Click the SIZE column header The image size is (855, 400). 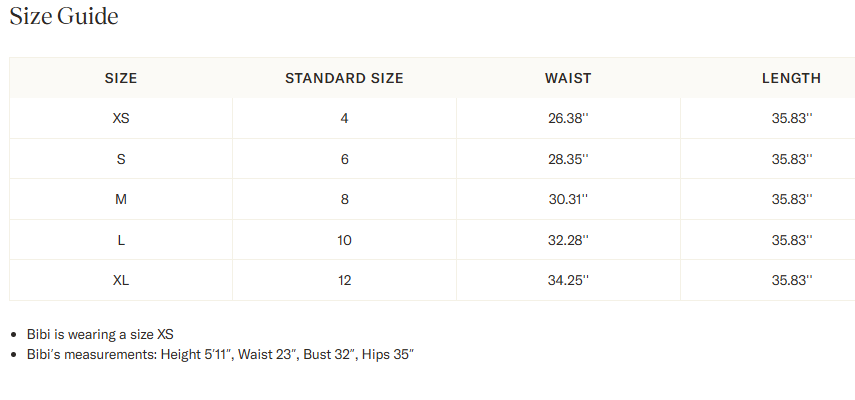pyautogui.click(x=121, y=78)
